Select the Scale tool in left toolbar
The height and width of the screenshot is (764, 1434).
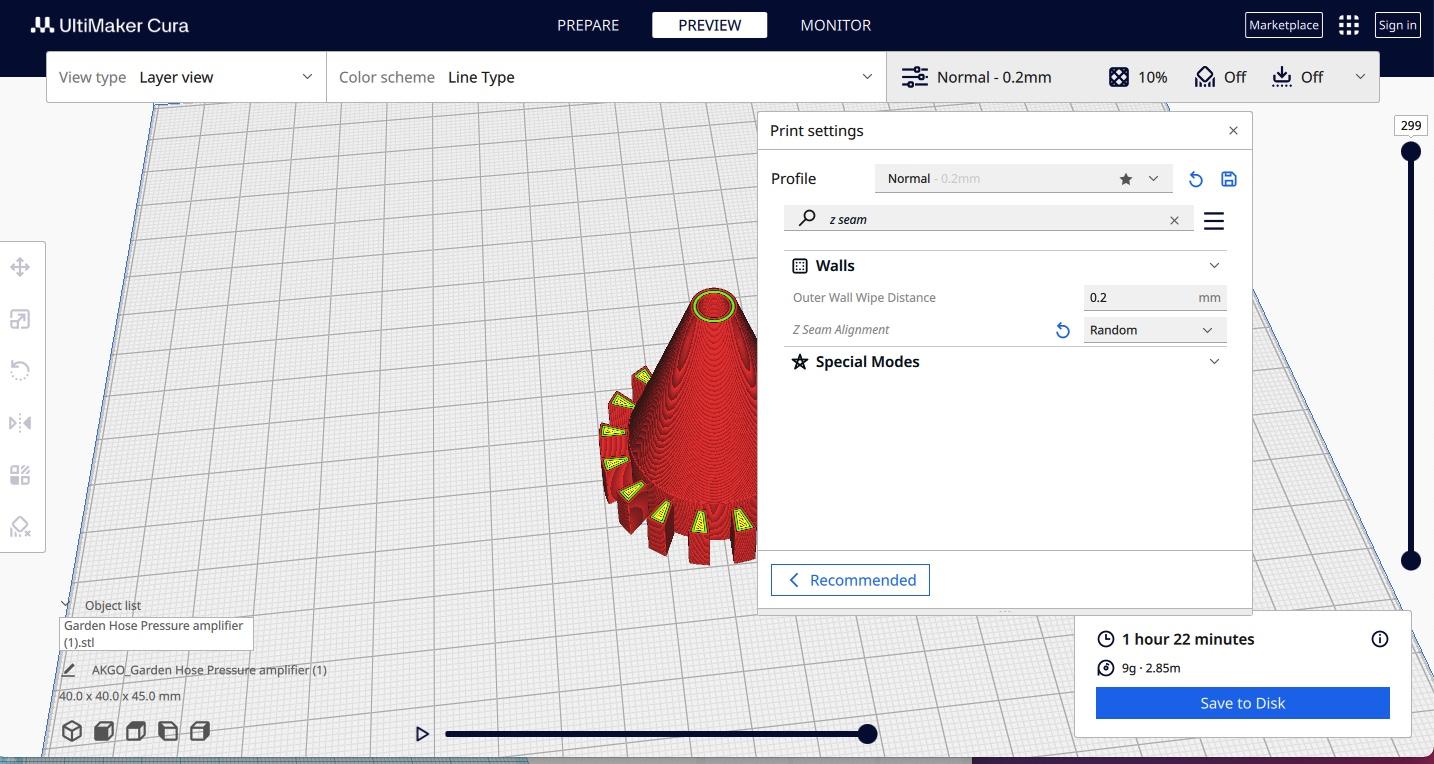pos(20,319)
